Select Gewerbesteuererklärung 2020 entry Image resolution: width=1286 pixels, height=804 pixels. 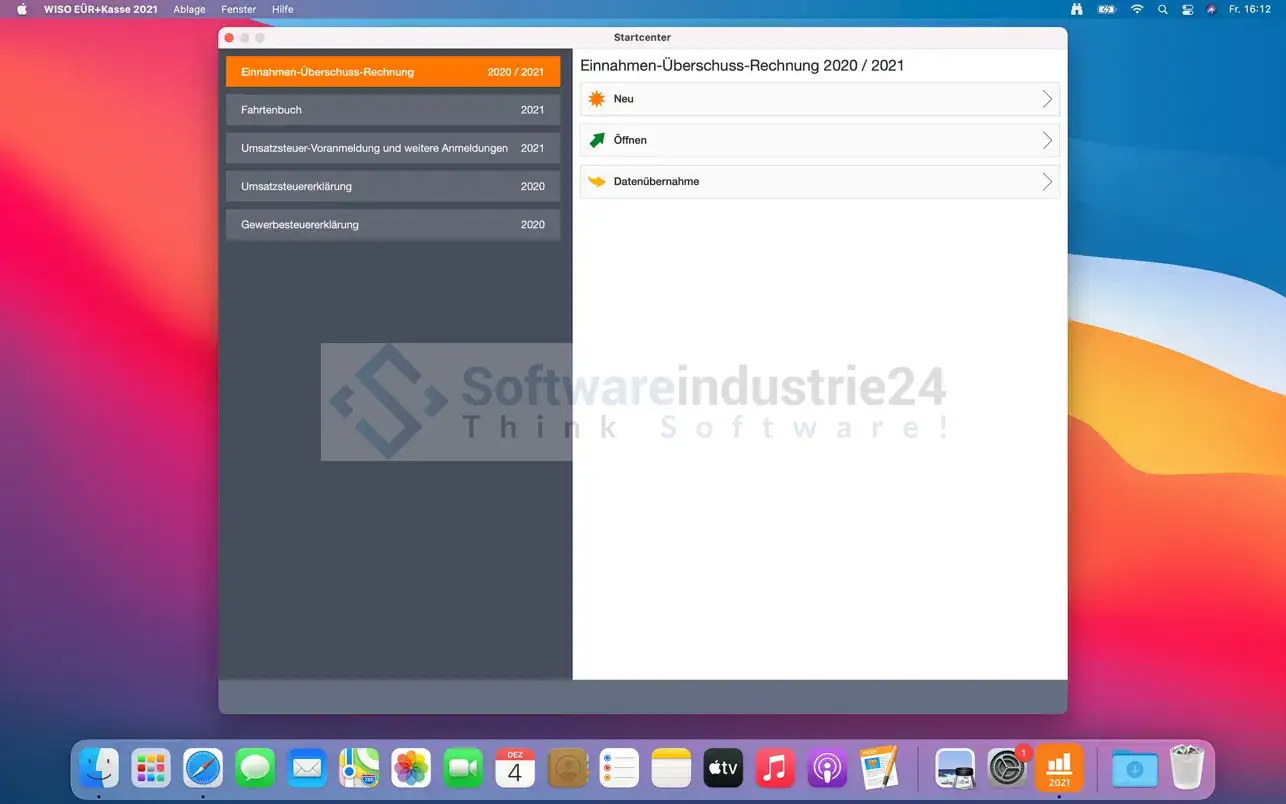[x=392, y=225]
